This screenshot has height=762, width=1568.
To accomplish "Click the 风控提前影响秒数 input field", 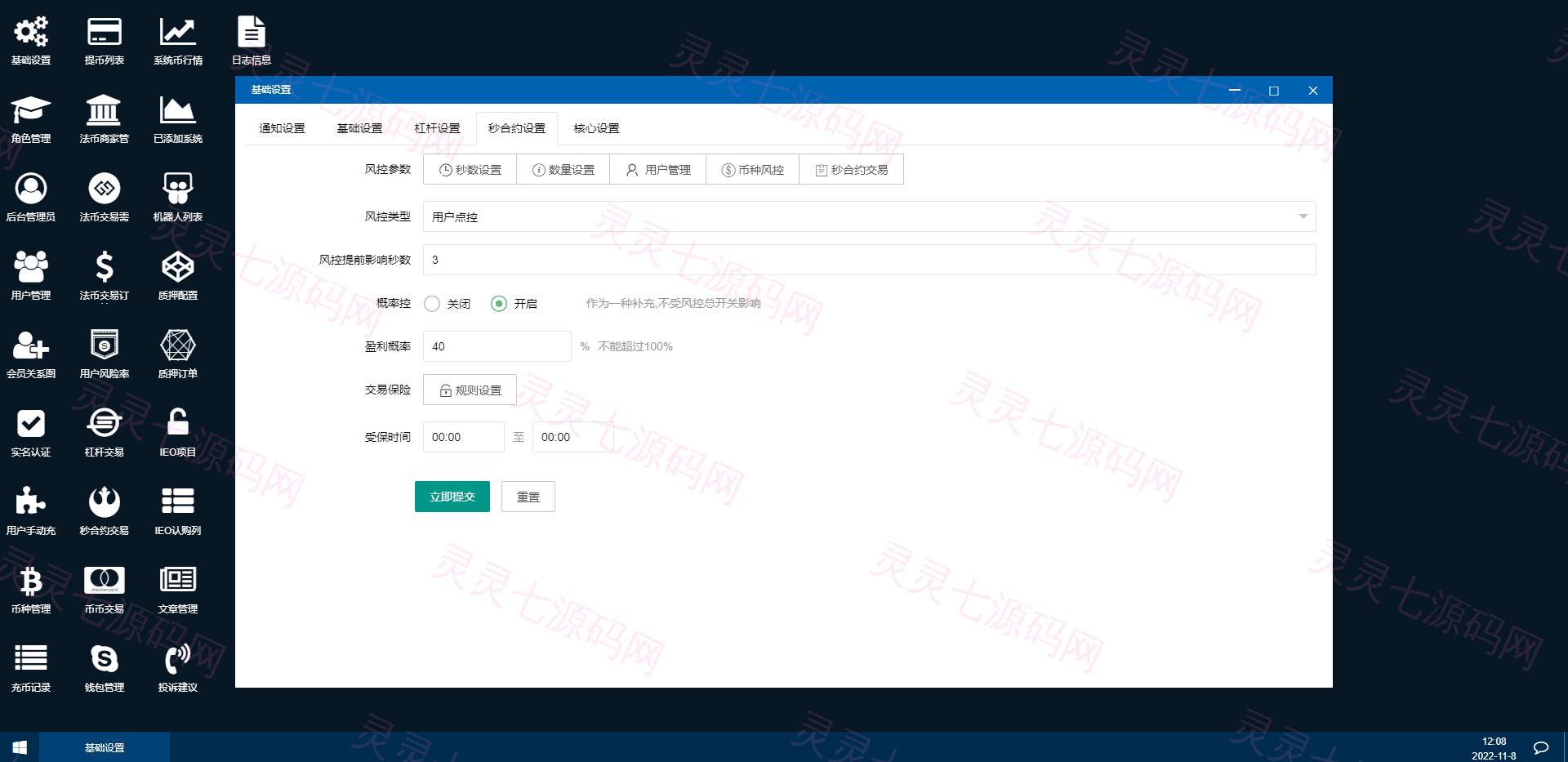I will coord(870,260).
